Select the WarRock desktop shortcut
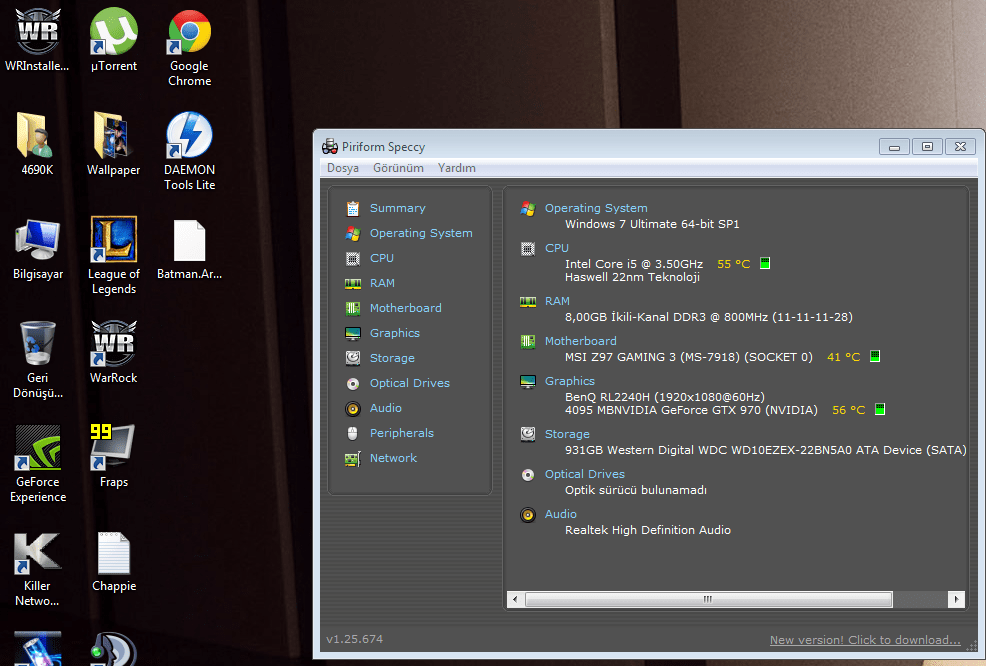Screen dimensions: 986x666 tap(114, 352)
